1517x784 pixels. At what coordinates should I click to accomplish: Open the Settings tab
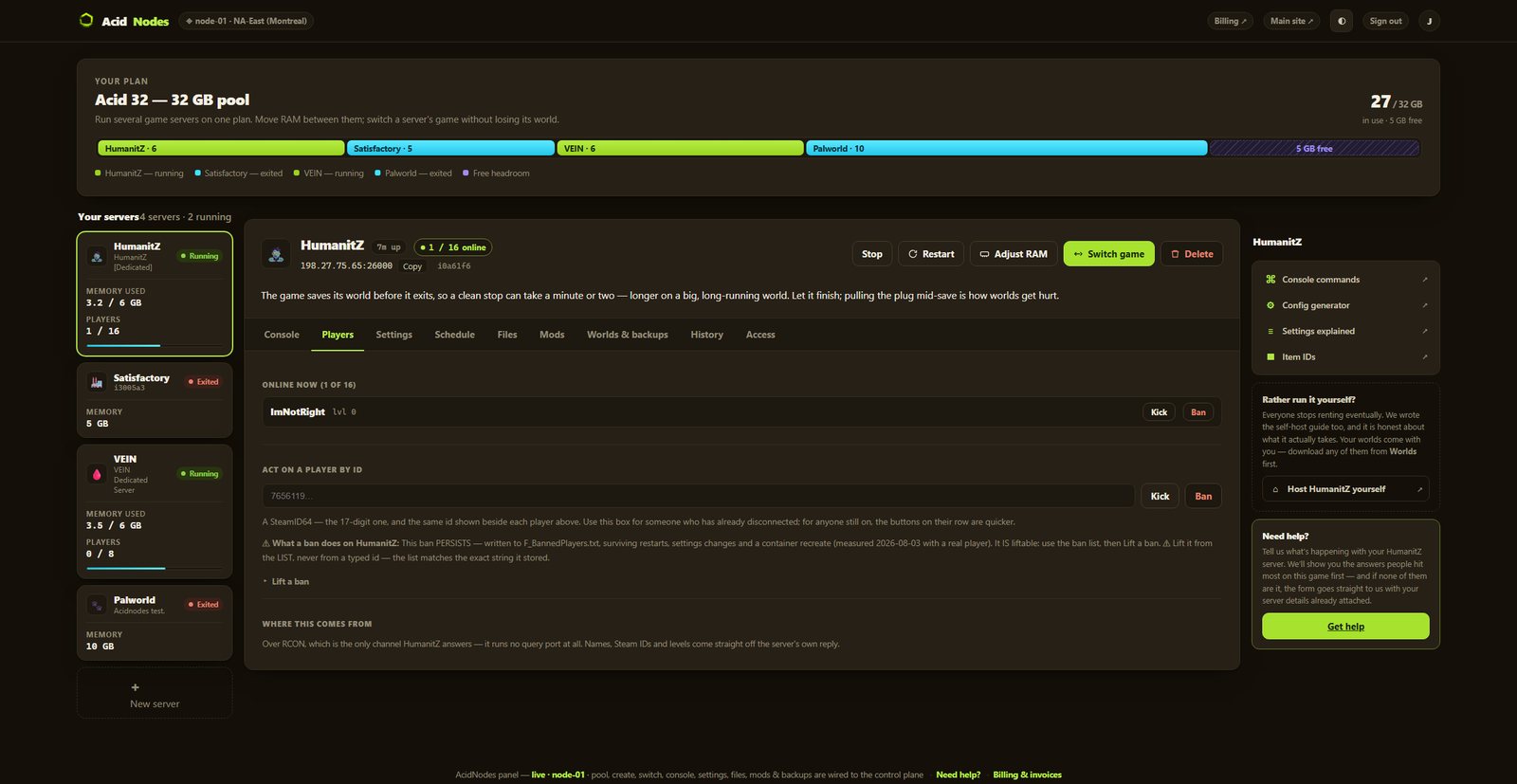pos(394,335)
